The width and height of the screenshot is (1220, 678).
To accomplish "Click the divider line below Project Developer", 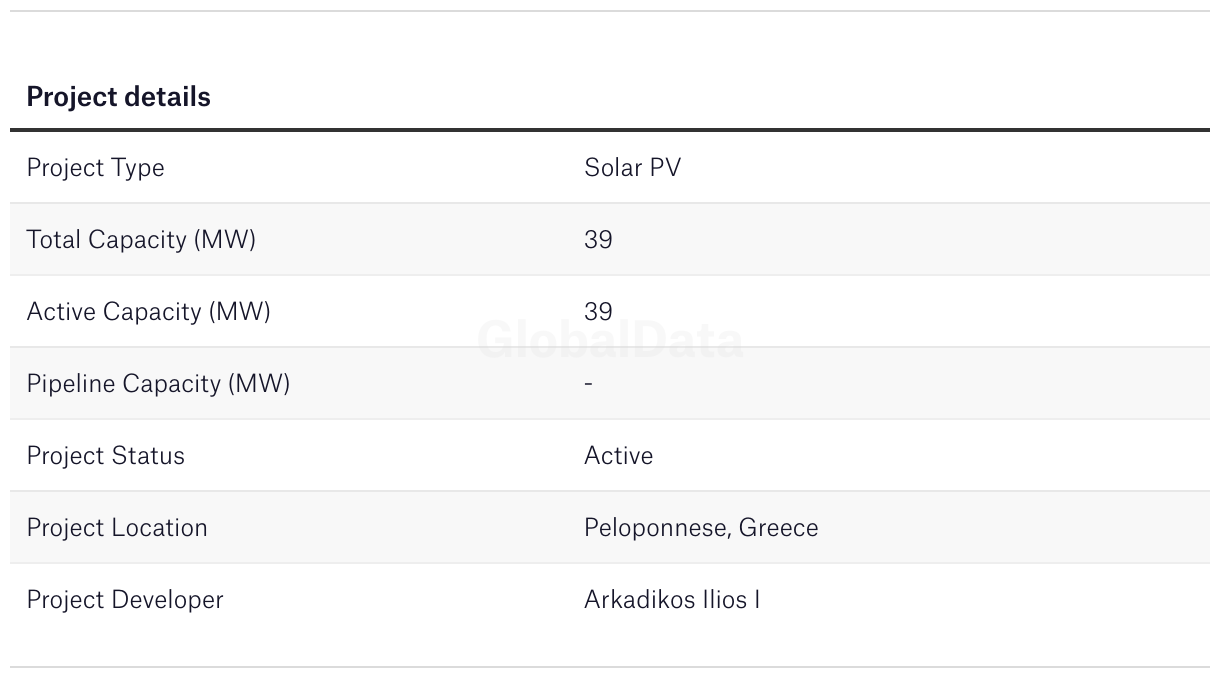I will [x=610, y=667].
